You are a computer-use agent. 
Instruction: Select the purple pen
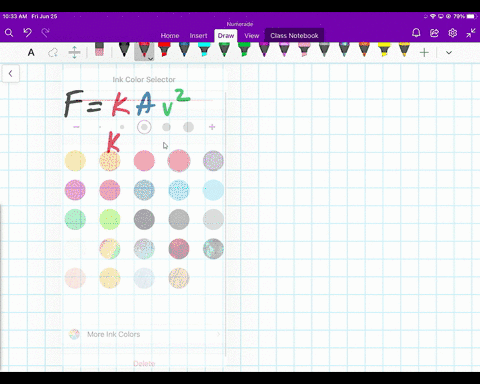coord(264,49)
